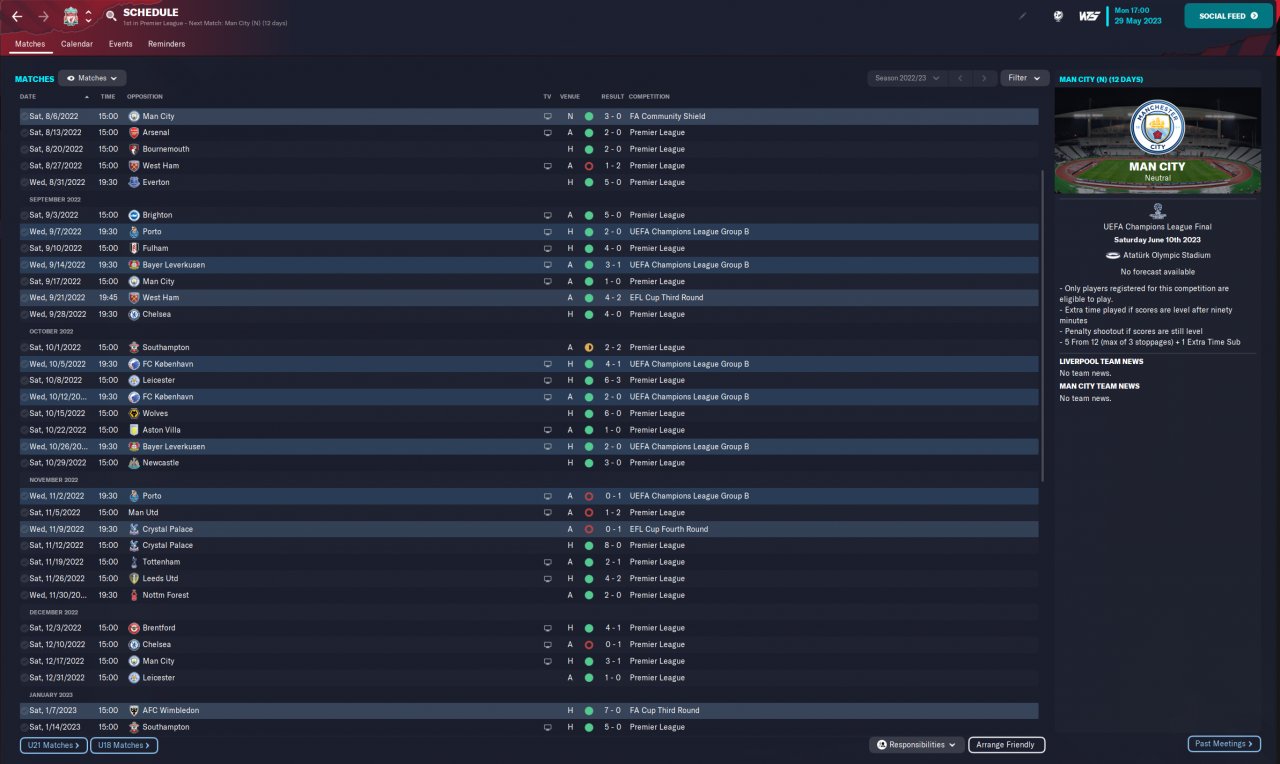Open the Responsibilities dropdown
This screenshot has height=764, width=1280.
[916, 745]
